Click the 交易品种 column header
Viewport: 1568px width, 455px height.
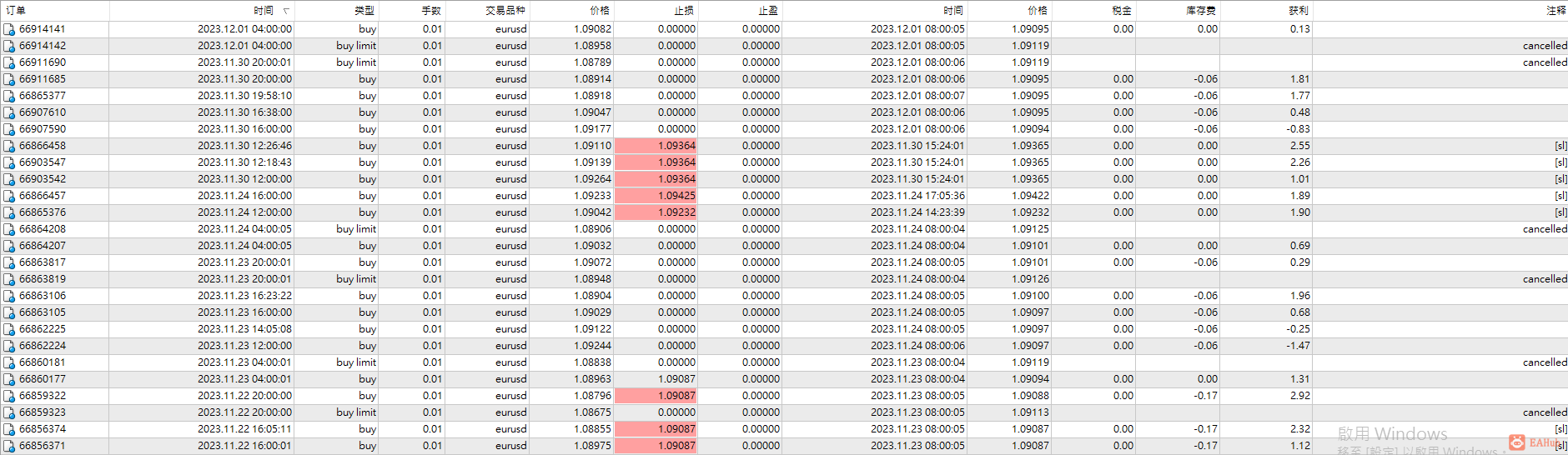(505, 11)
